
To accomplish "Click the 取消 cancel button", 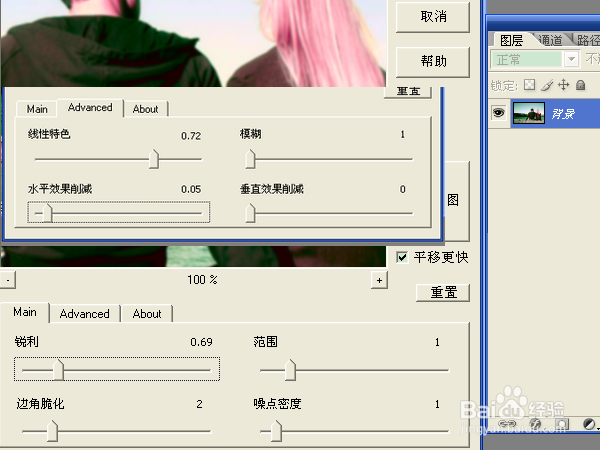I will (433, 17).
